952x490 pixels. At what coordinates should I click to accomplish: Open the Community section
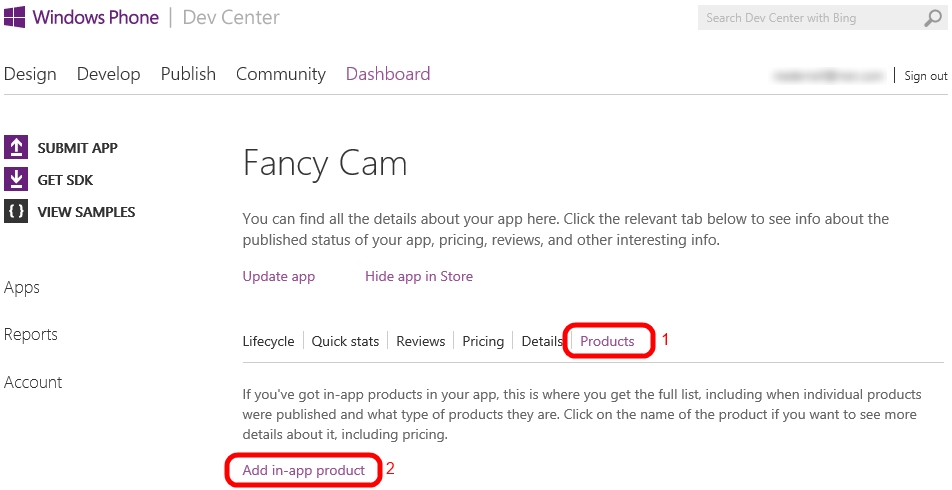pos(281,74)
